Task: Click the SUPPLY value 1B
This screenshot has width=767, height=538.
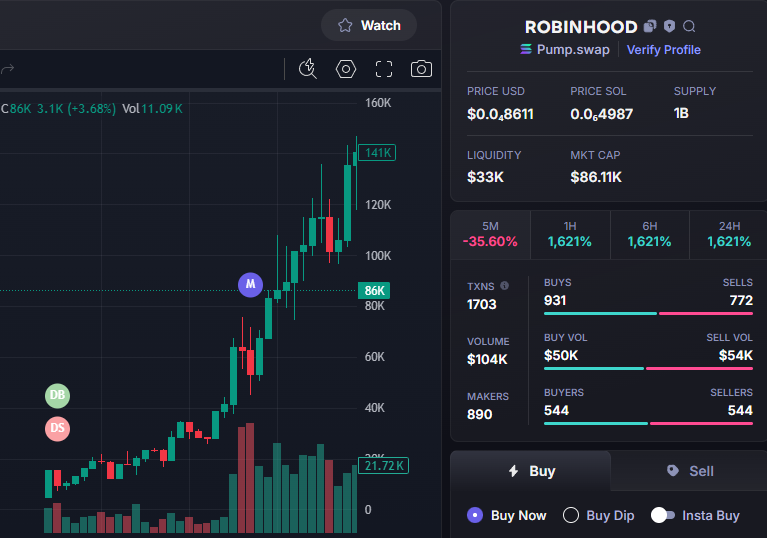Action: pyautogui.click(x=681, y=113)
